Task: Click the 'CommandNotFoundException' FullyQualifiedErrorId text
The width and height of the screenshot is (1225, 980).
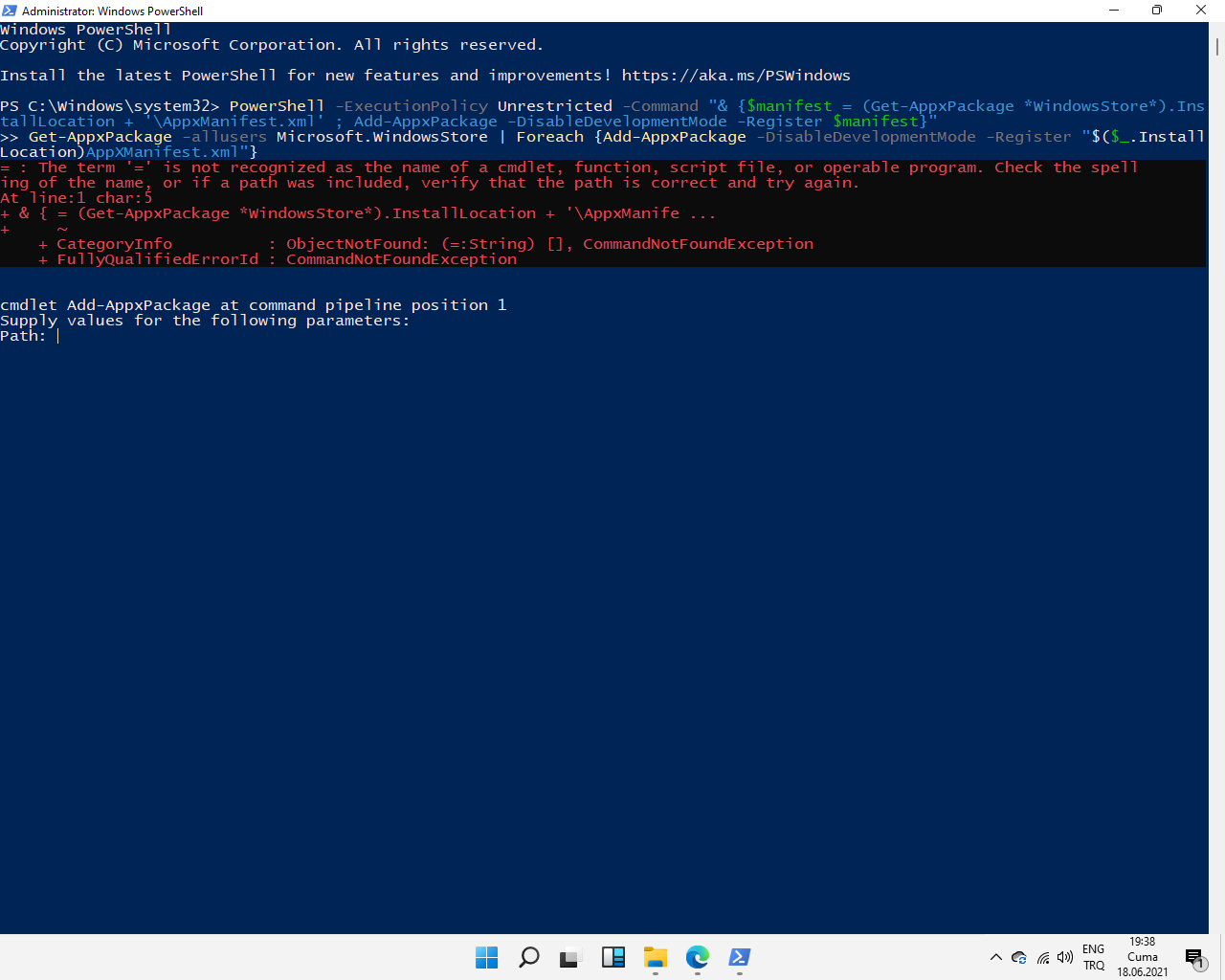Action: (401, 259)
